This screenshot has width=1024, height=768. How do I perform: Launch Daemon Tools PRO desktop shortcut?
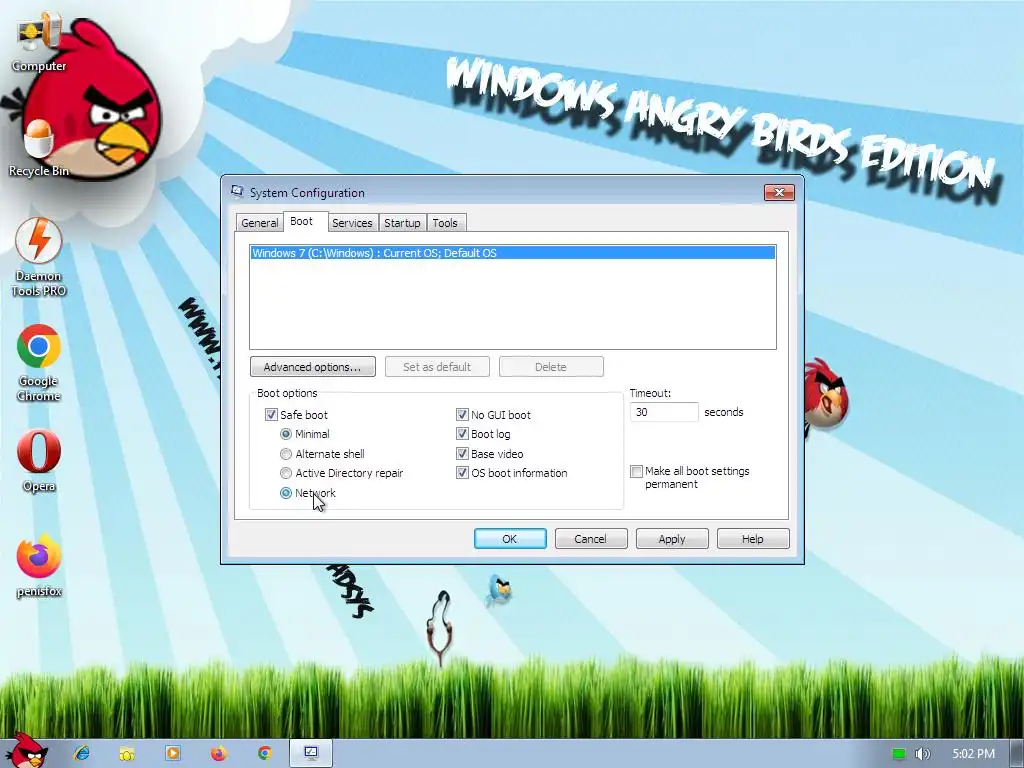(x=39, y=257)
